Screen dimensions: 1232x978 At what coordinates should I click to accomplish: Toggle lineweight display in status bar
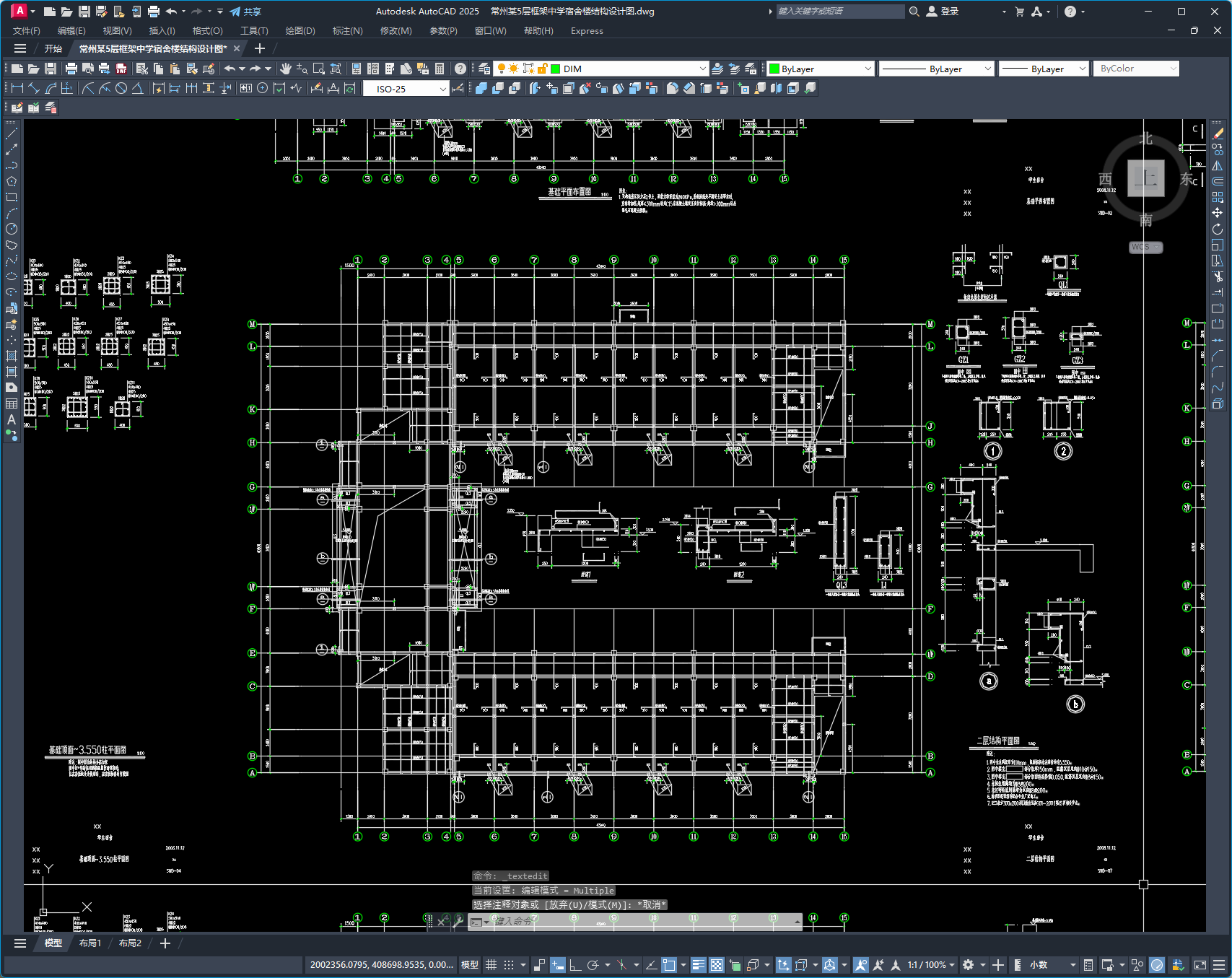pyautogui.click(x=698, y=965)
